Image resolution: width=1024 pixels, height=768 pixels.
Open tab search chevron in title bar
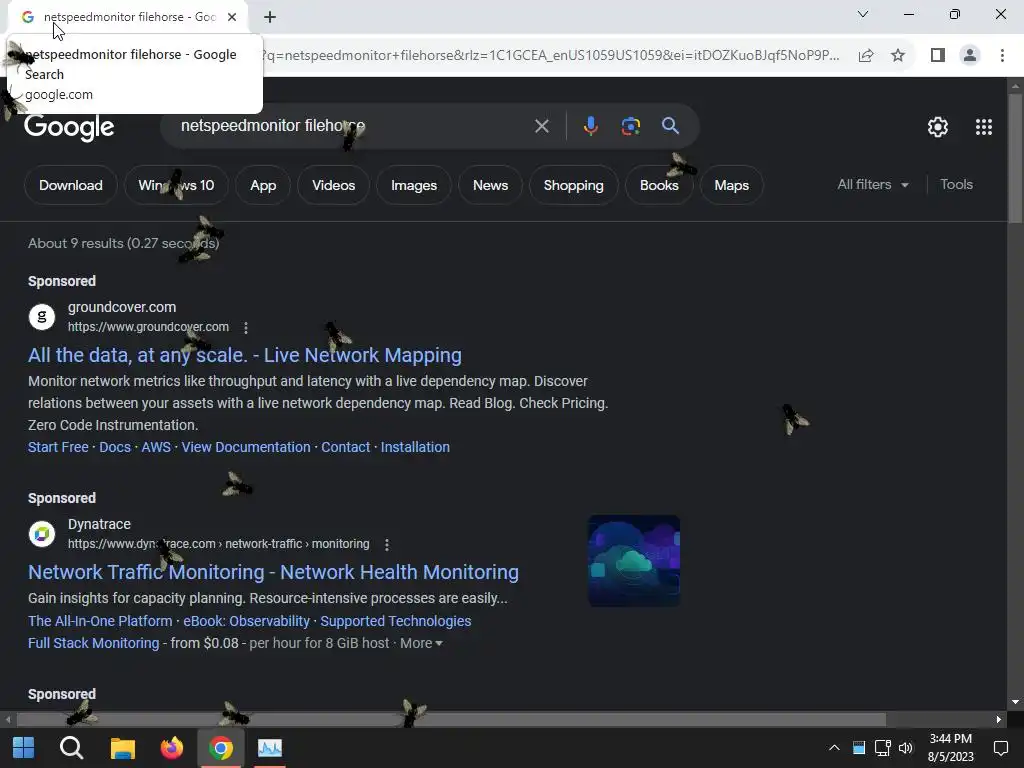tap(863, 14)
